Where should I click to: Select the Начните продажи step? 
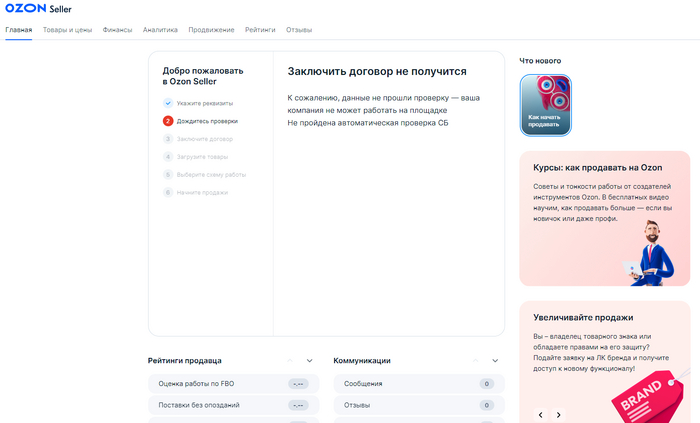[202, 192]
